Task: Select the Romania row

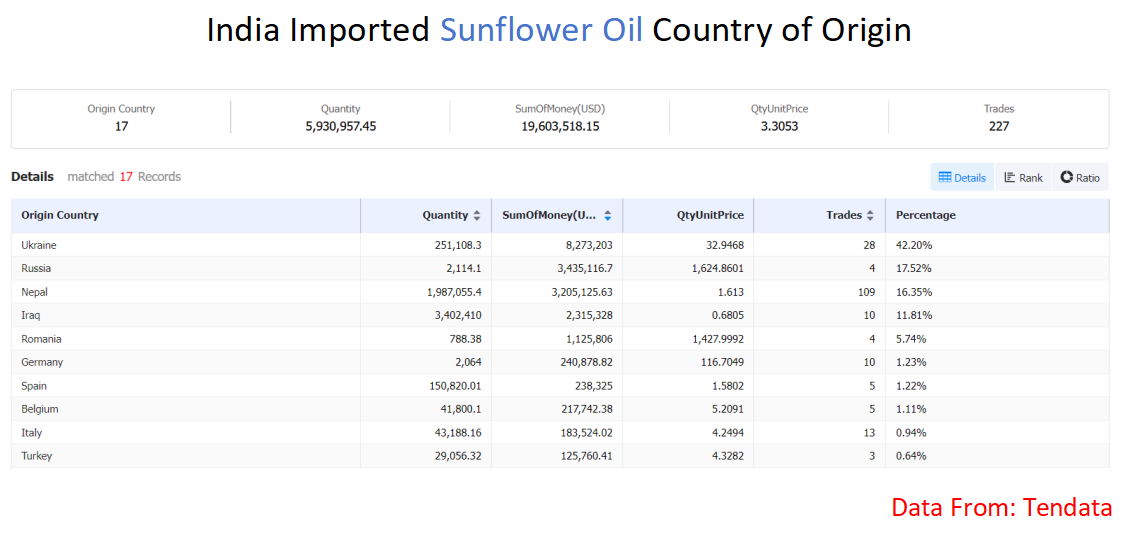Action: coord(561,339)
